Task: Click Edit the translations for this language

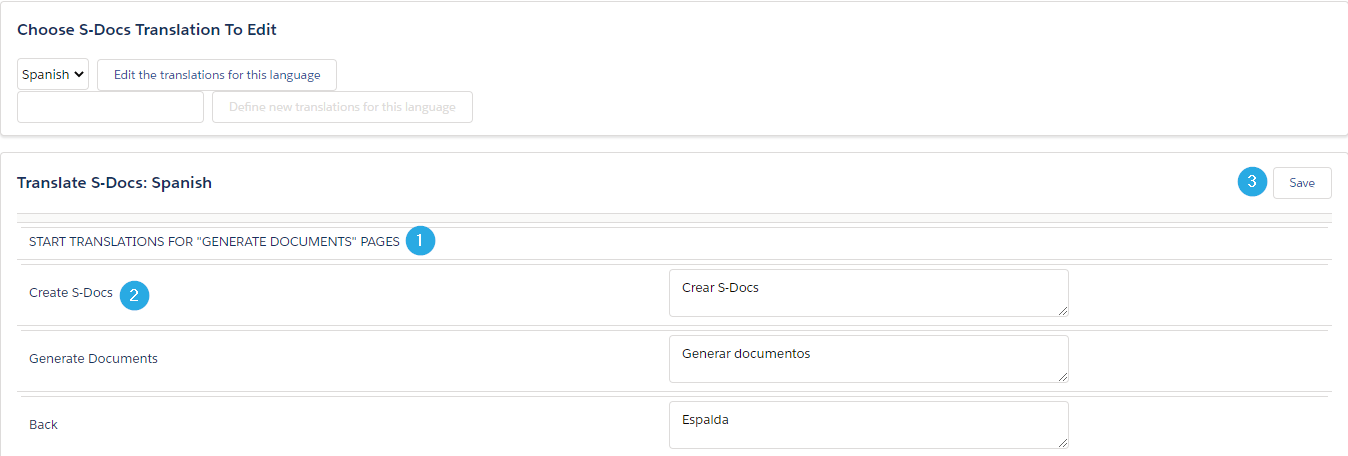Action: coord(217,75)
